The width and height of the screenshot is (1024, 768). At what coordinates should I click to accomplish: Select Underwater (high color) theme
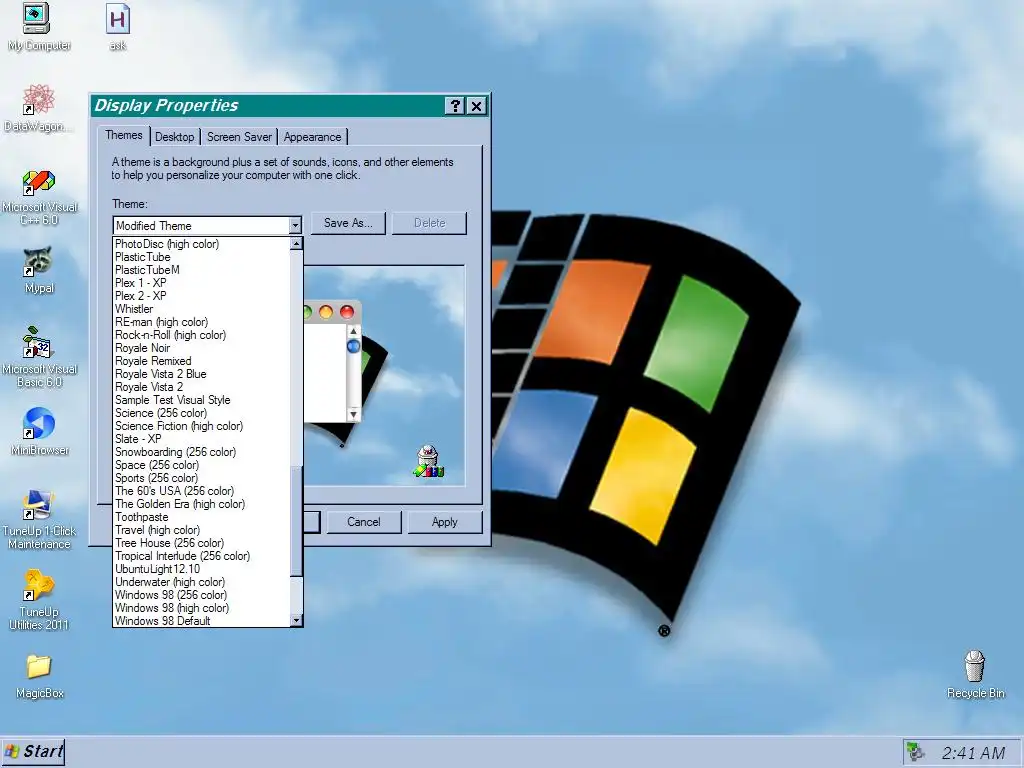tap(201, 582)
